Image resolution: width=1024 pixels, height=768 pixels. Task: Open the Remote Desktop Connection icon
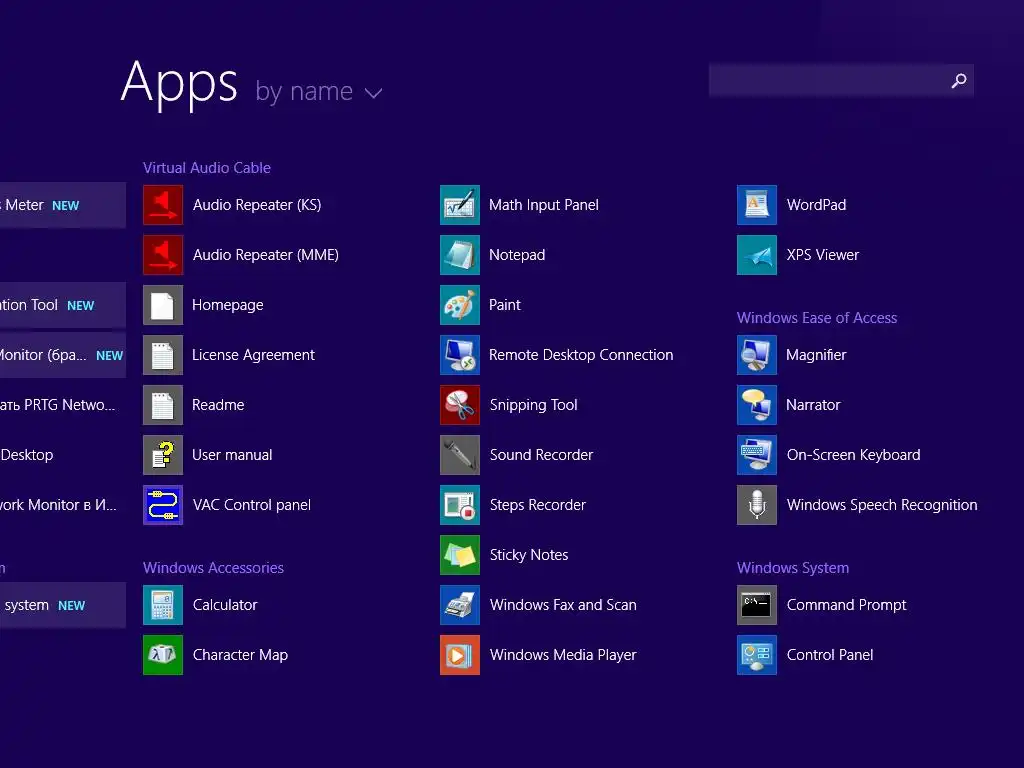tap(460, 355)
